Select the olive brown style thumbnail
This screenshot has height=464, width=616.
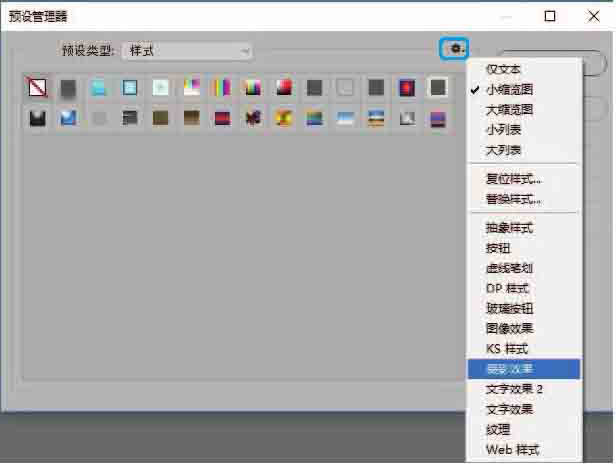(161, 118)
